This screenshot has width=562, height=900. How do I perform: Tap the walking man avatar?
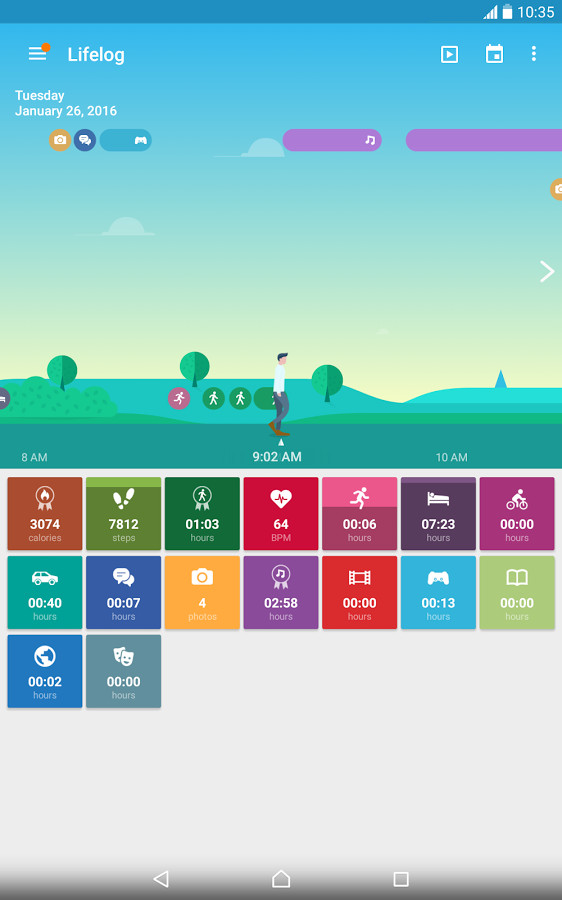tap(280, 394)
